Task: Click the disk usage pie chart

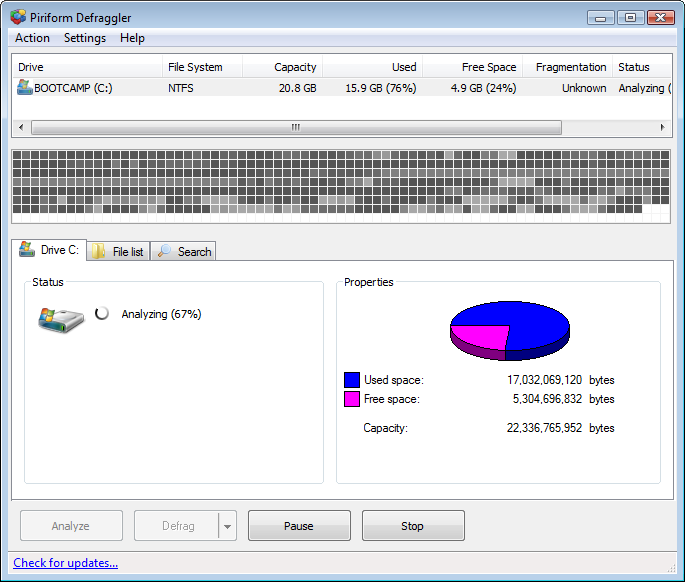Action: [509, 327]
